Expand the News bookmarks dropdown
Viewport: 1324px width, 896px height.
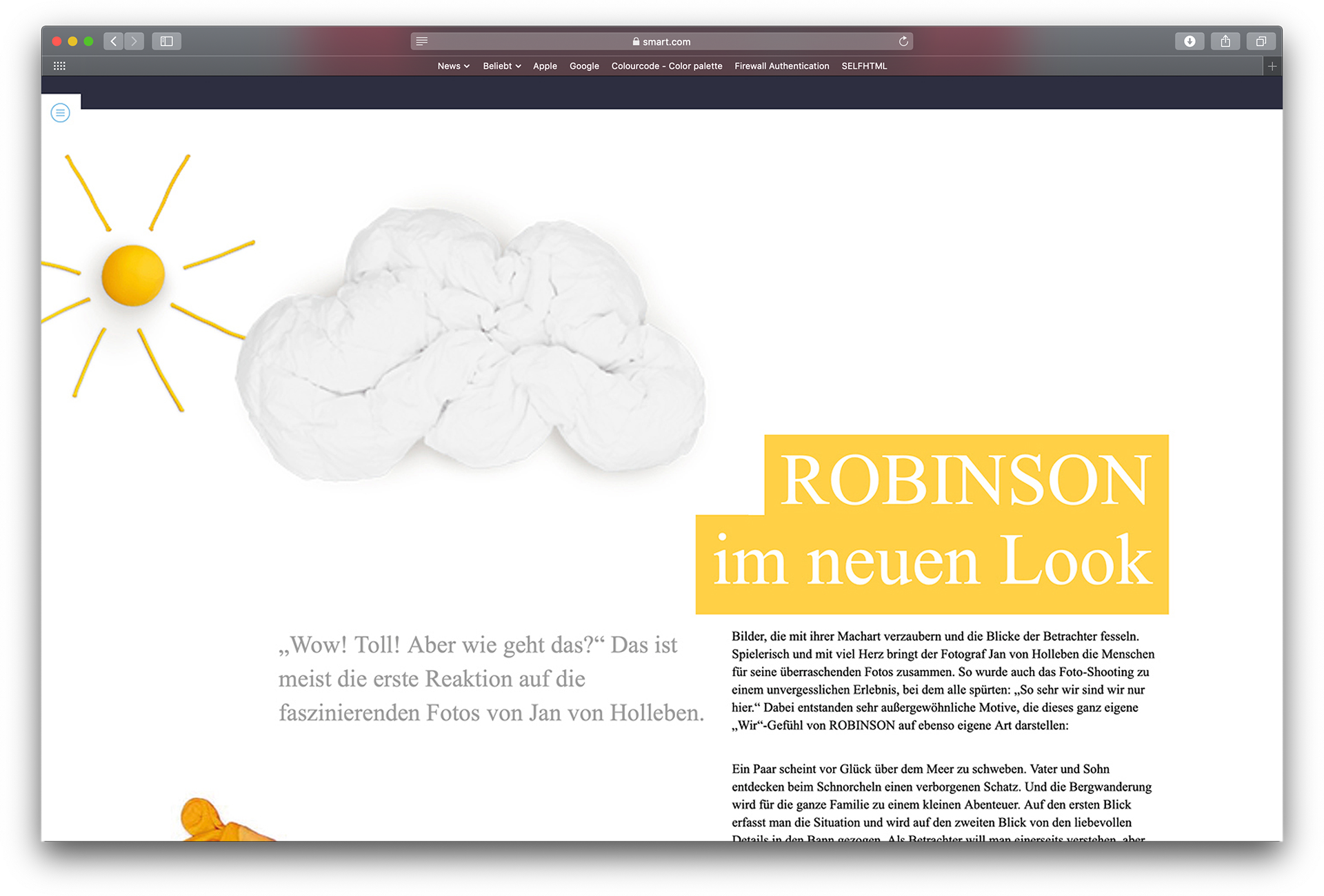453,66
